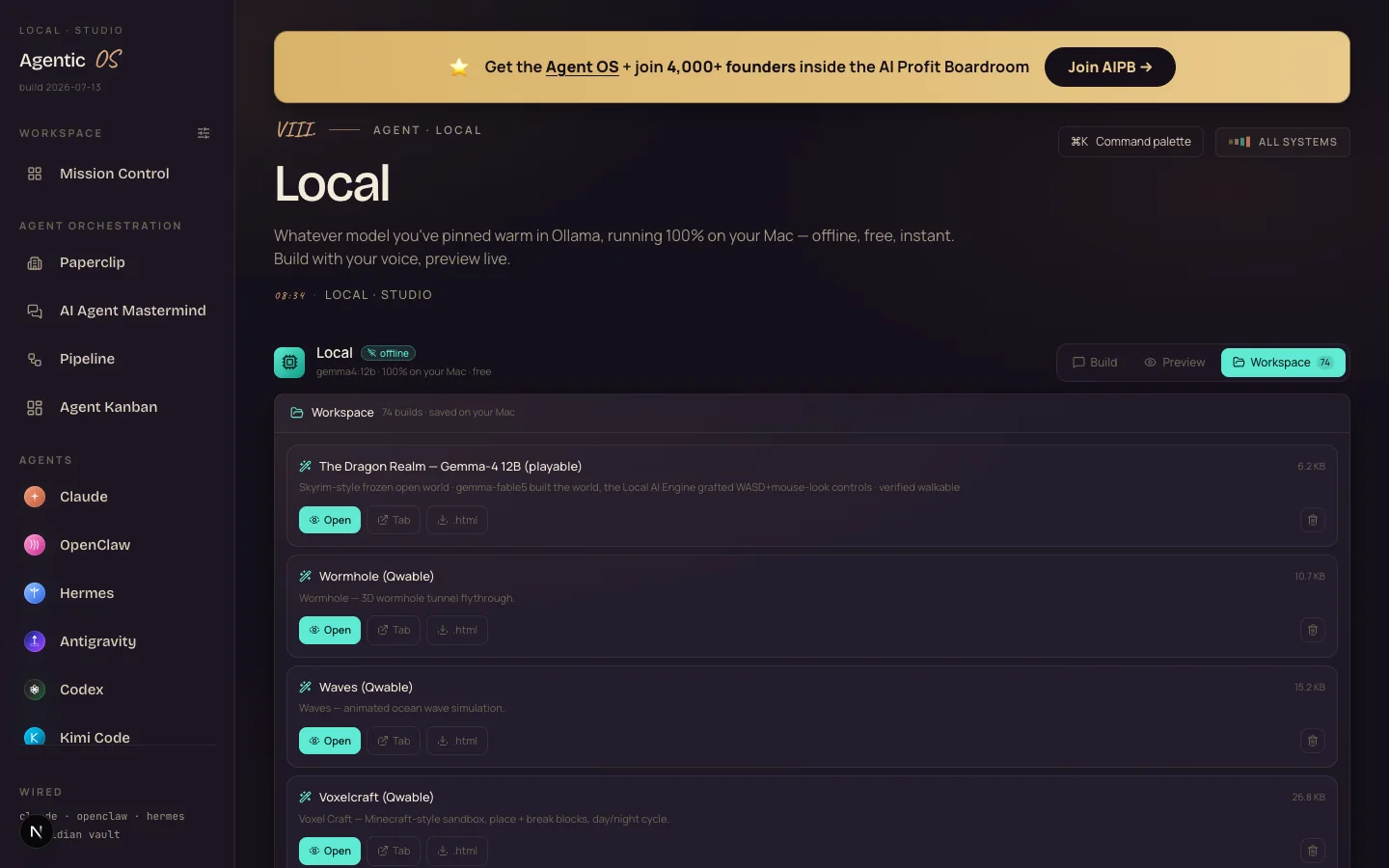
Task: Select the Hermes agent avatar
Action: tap(35, 593)
